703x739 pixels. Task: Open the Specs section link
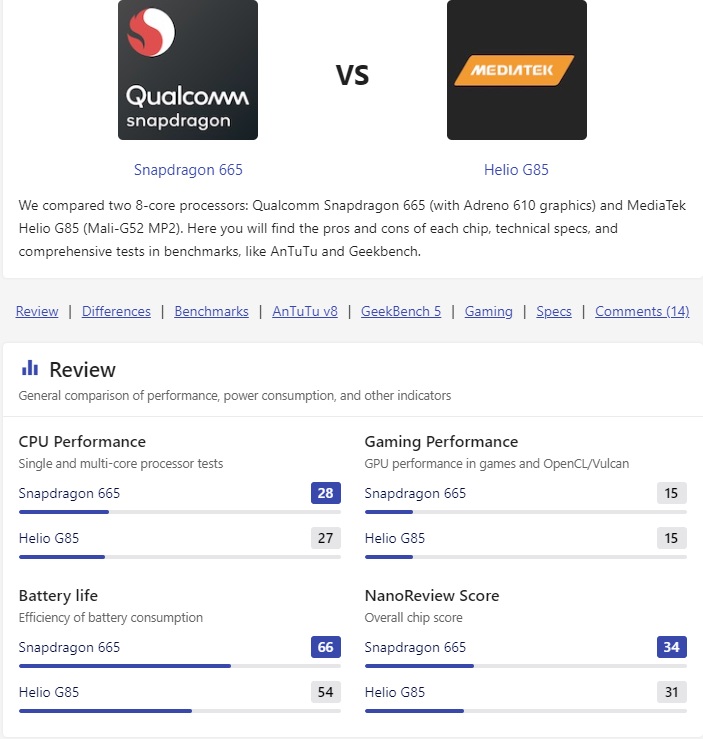coord(554,311)
